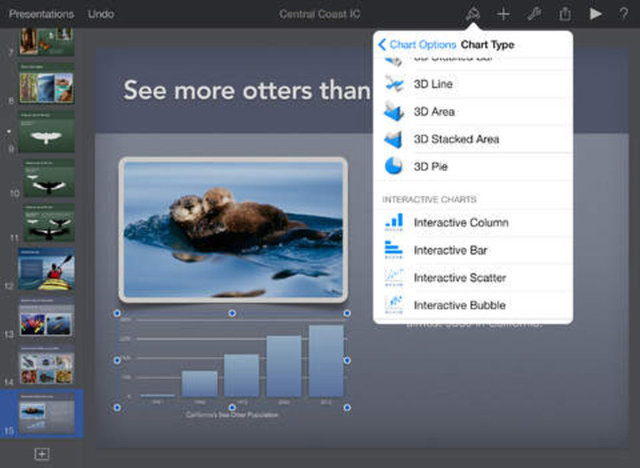Go back to Chart Options
This screenshot has width=640, height=468.
coord(417,45)
